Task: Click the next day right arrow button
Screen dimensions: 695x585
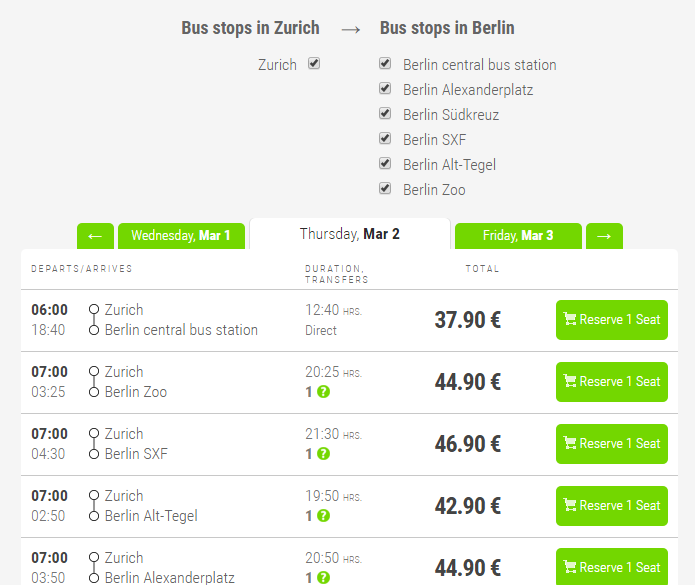Action: coord(604,236)
